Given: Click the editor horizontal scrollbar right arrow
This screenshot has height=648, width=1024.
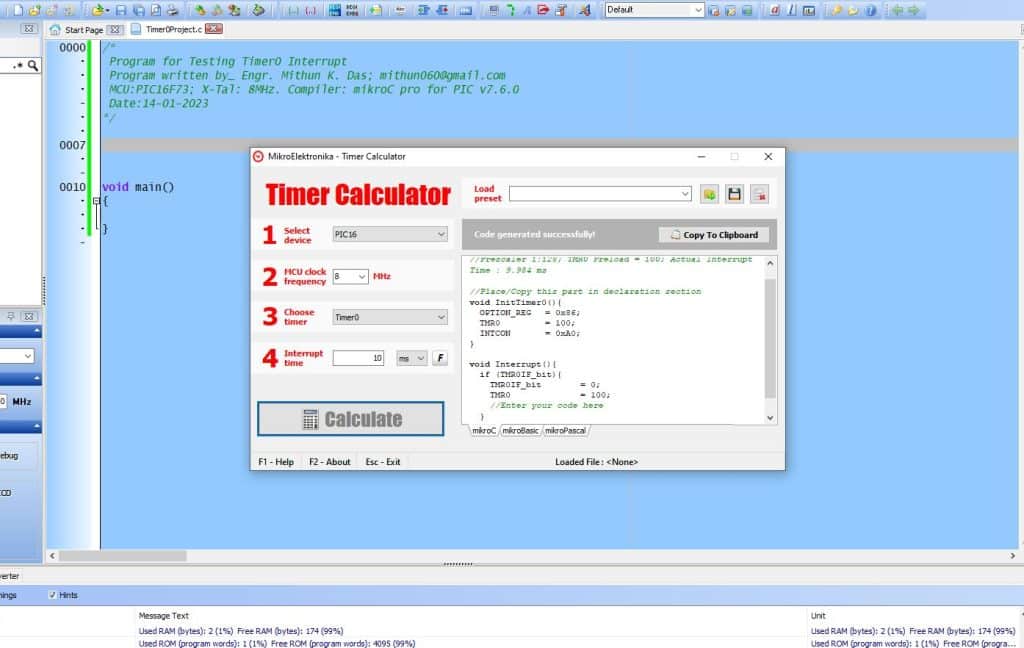Looking at the screenshot, I should (x=1012, y=556).
